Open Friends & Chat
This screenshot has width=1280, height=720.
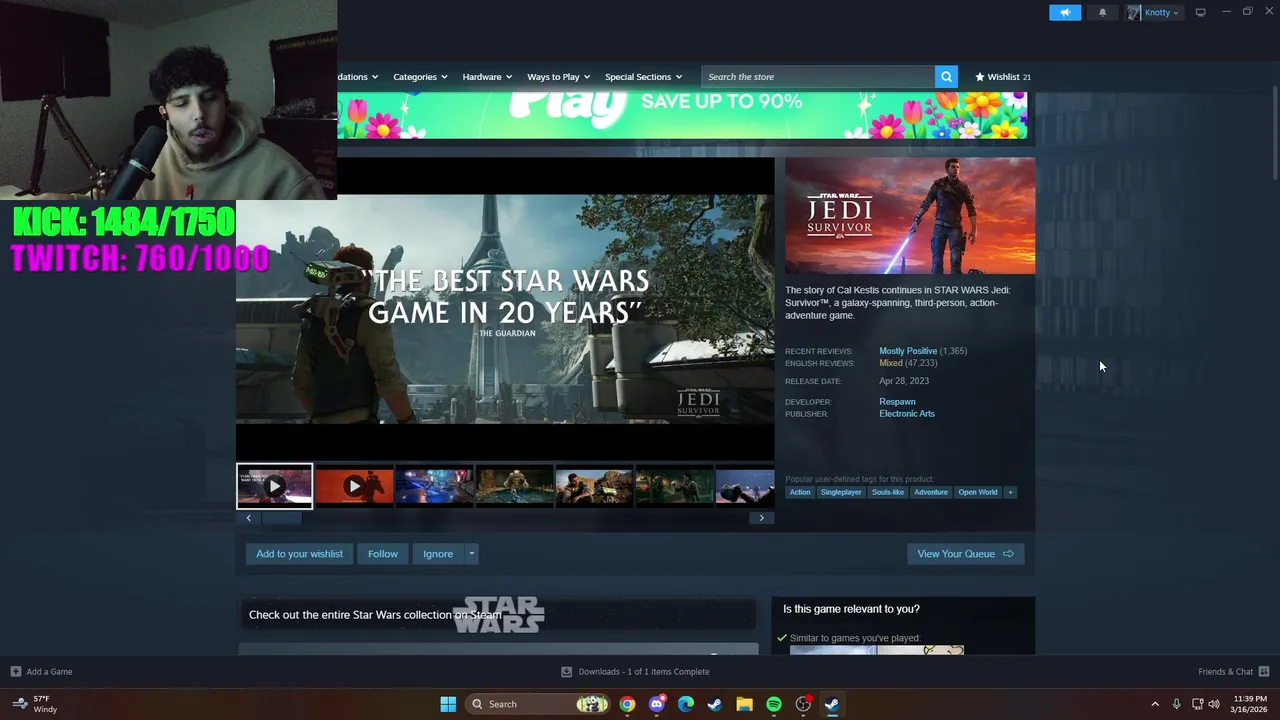[x=1233, y=672]
